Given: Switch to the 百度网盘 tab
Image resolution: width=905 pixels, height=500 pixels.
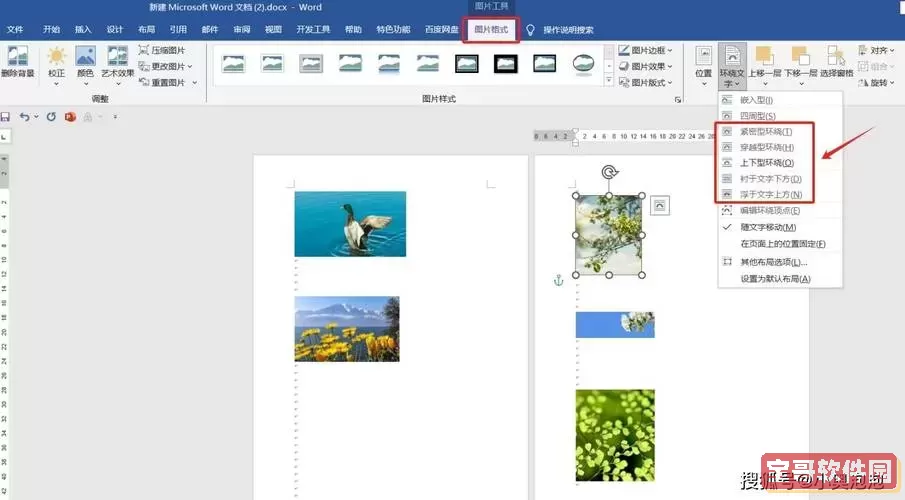Looking at the screenshot, I should point(442,29).
